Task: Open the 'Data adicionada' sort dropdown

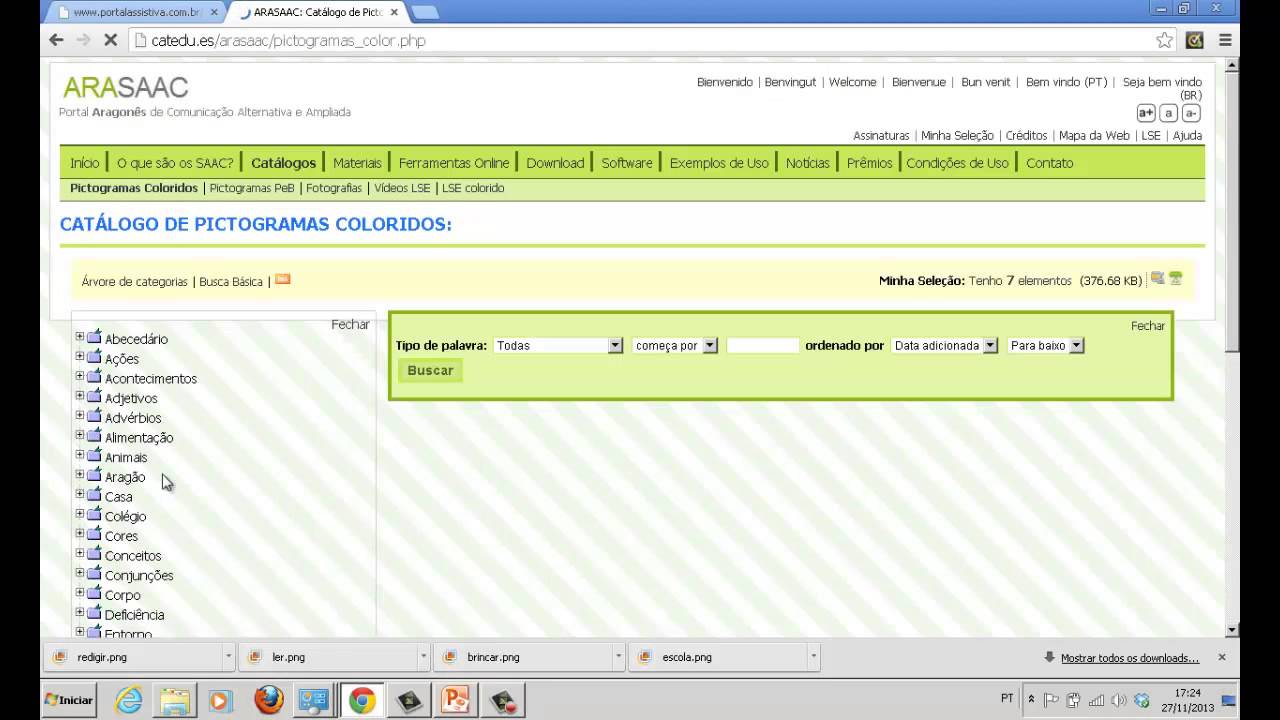Action: (944, 345)
